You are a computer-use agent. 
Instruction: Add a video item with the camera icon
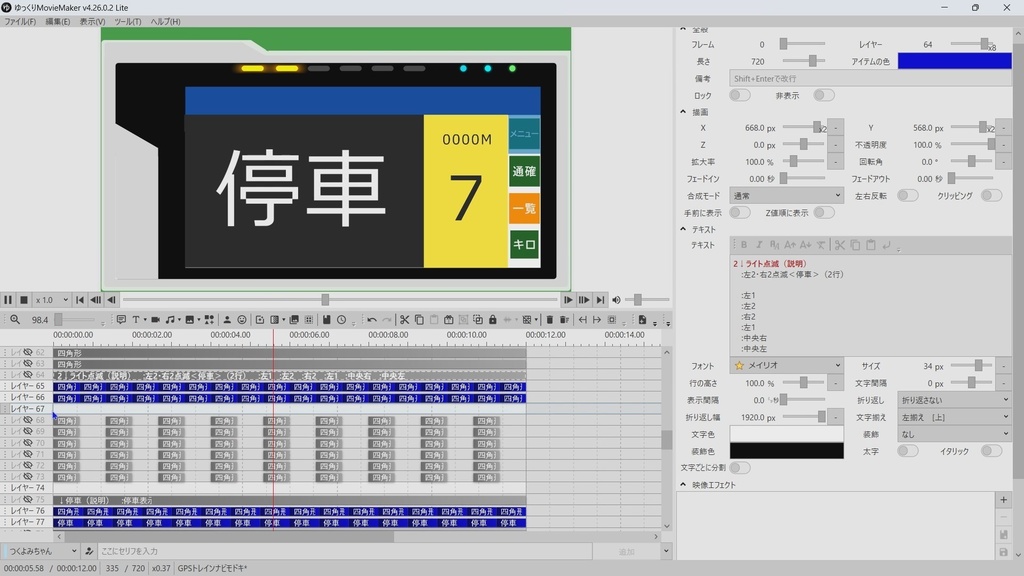155,319
